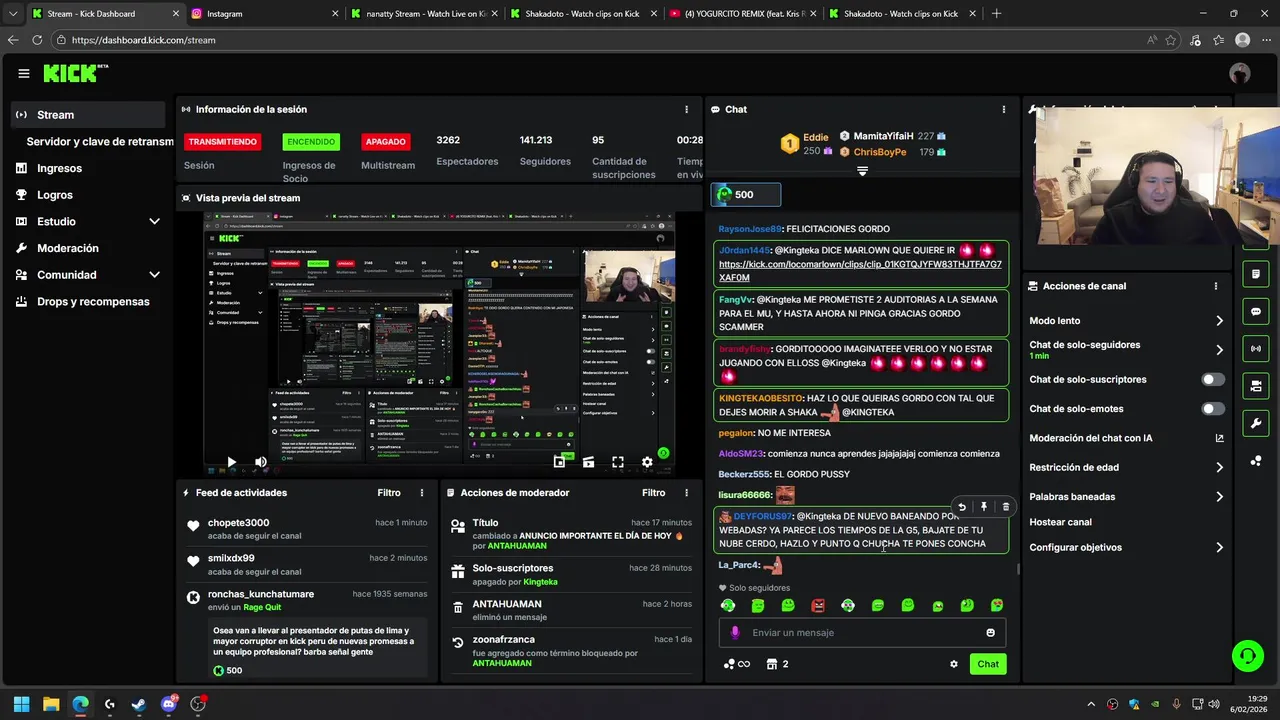
Task: Click Hostear canal
Action: click(x=1060, y=522)
